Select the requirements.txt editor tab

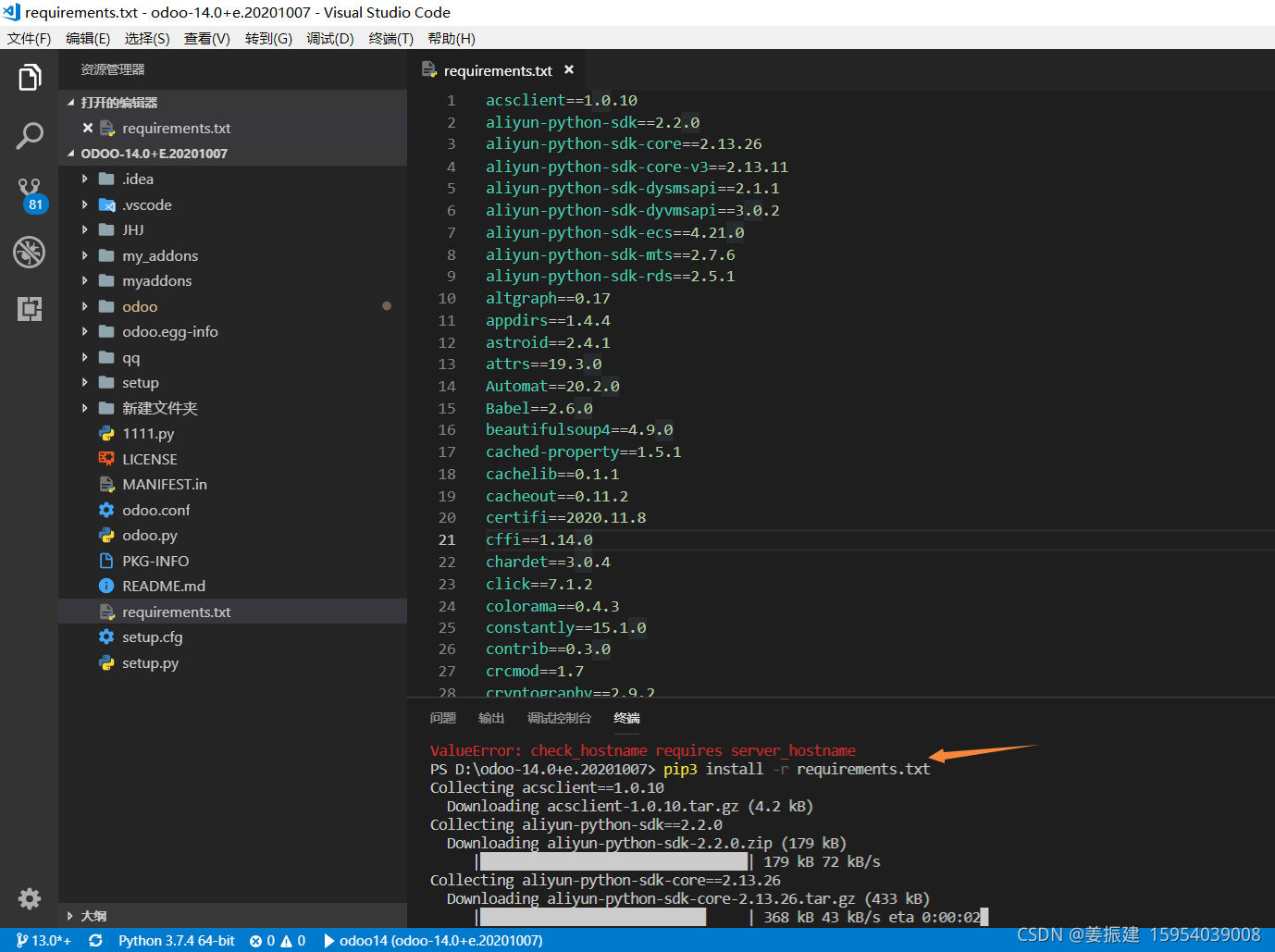click(498, 70)
